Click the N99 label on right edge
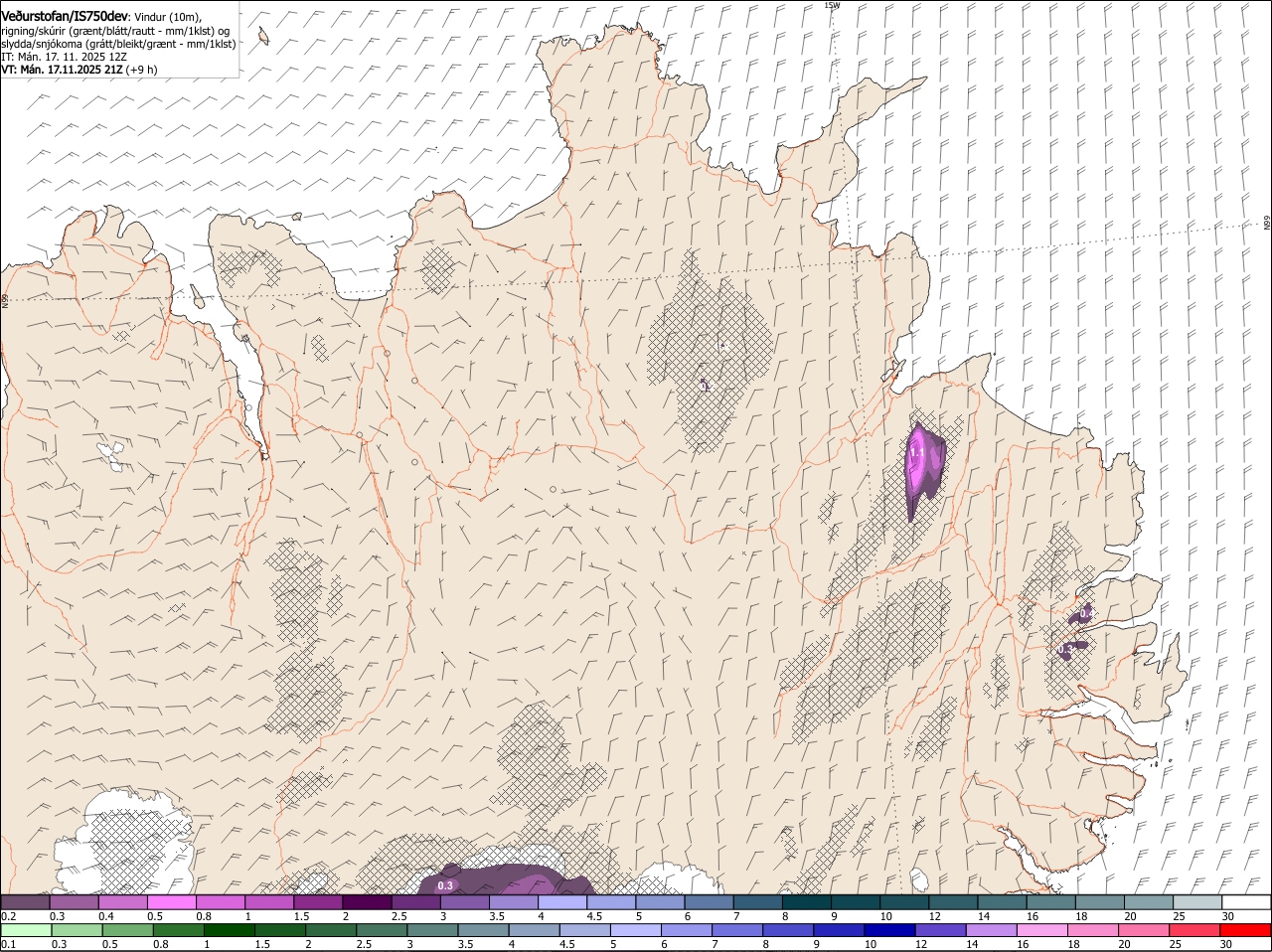The width and height of the screenshot is (1272, 952). (1267, 224)
